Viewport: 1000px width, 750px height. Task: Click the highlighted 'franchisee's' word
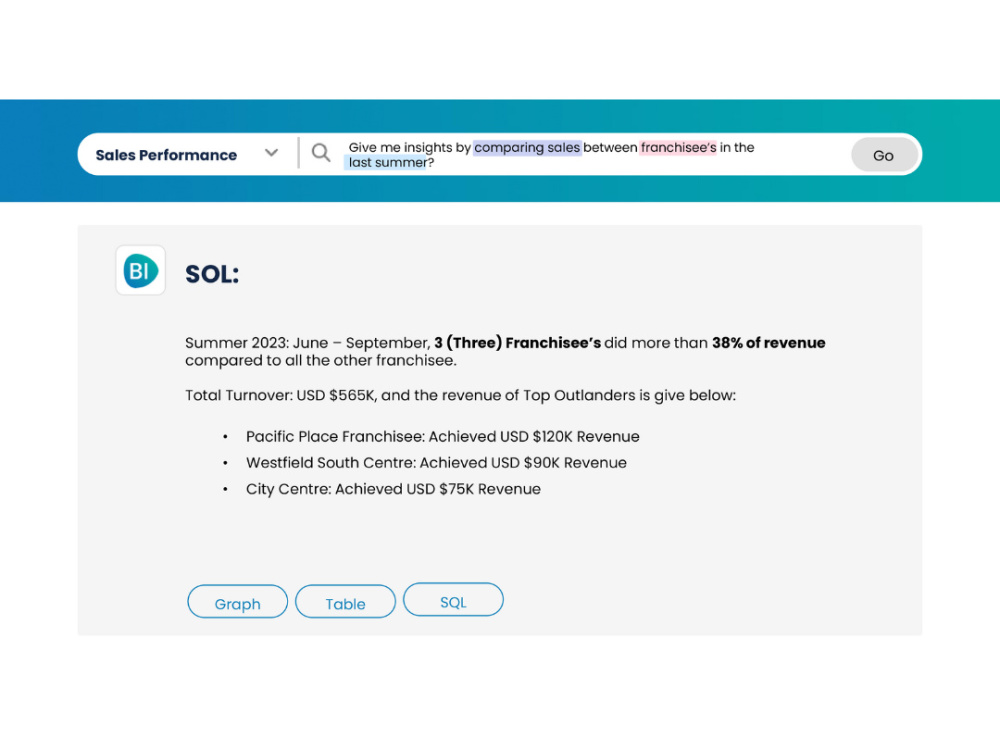click(x=679, y=147)
